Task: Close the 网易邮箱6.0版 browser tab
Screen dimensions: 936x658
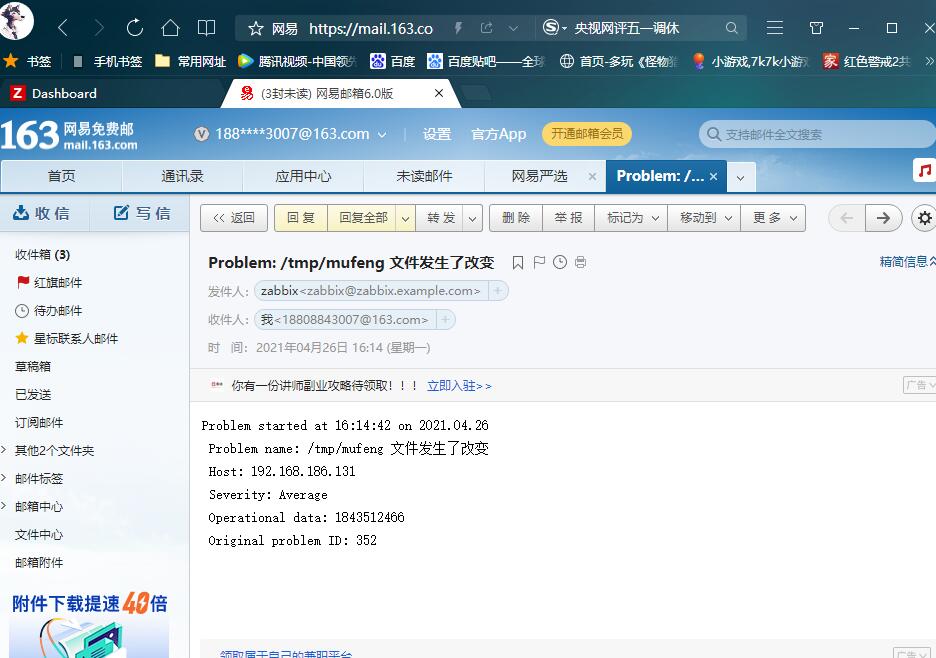Action: tap(439, 93)
